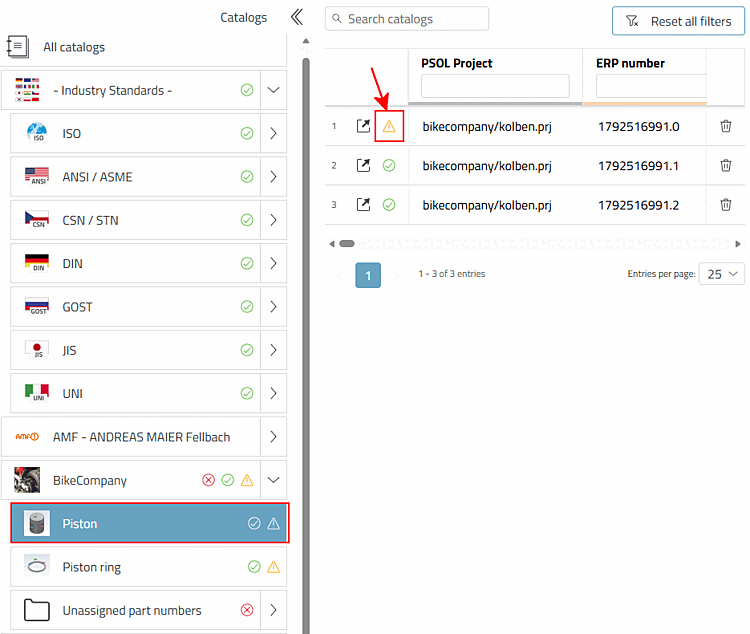Open external link icon for 1792516991.1

tap(364, 166)
